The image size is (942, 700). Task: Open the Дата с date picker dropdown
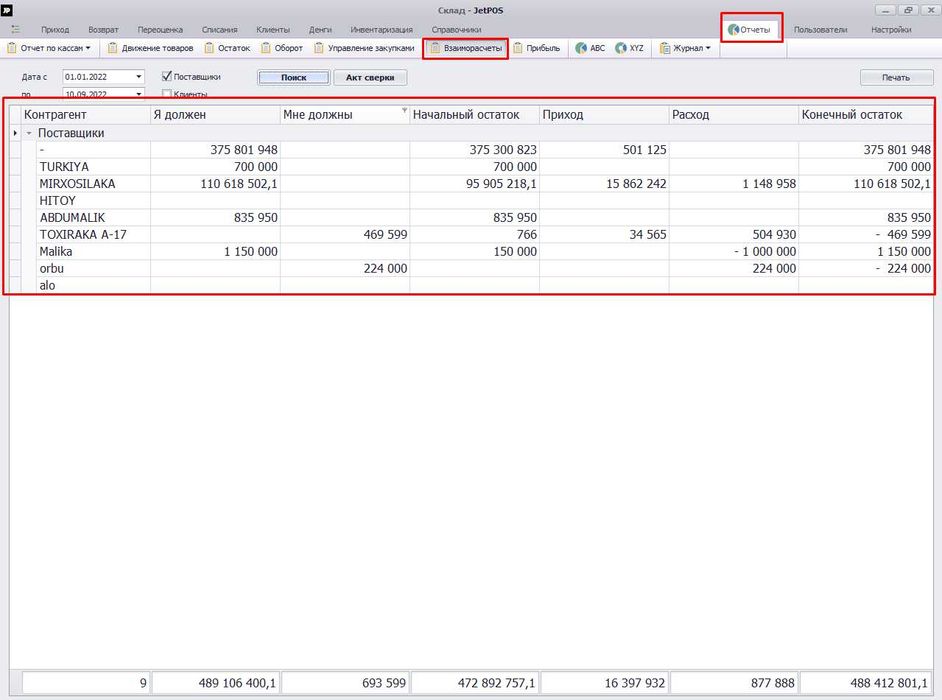pos(139,76)
